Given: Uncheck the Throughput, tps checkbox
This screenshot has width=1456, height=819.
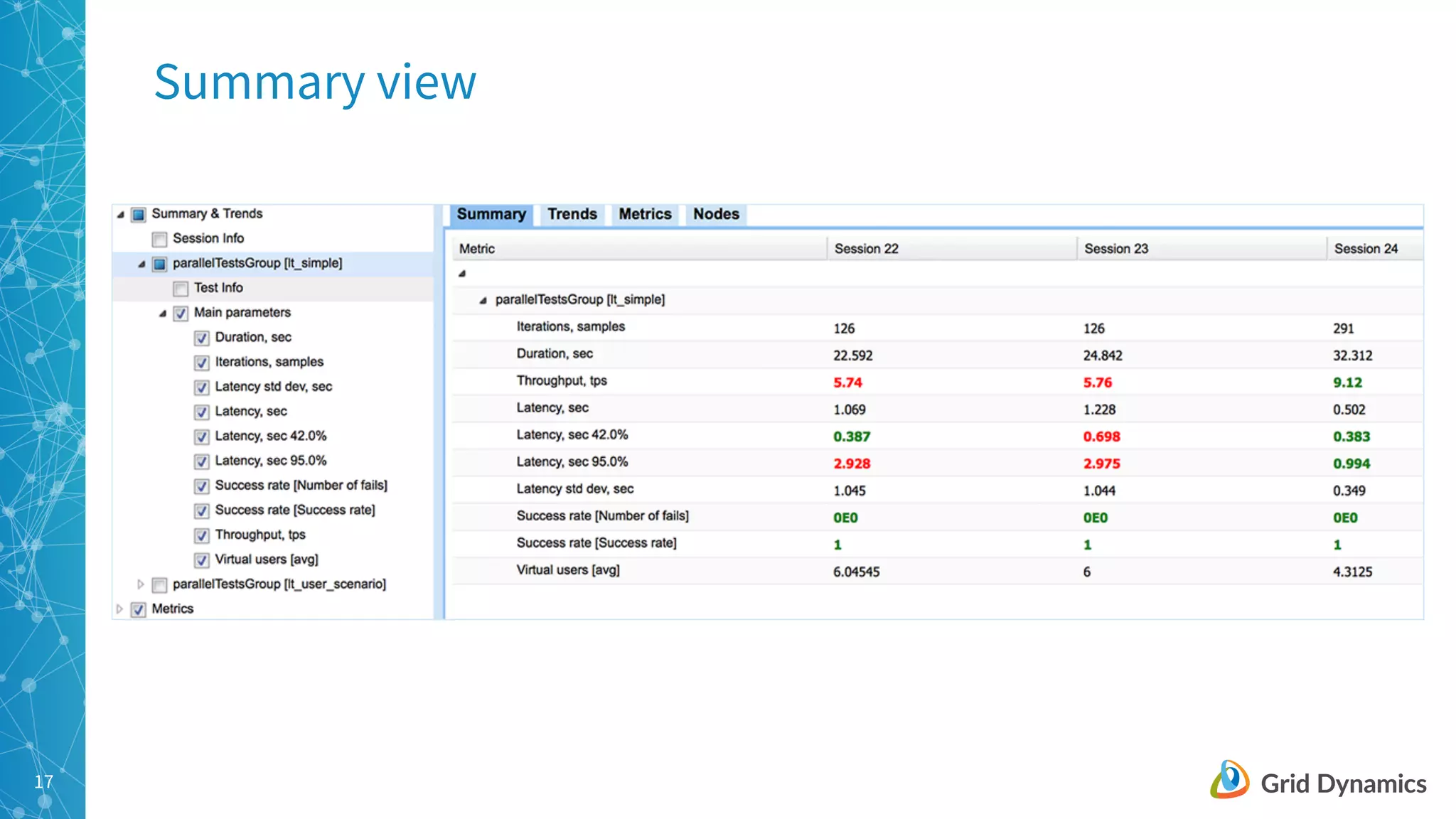Looking at the screenshot, I should [202, 535].
